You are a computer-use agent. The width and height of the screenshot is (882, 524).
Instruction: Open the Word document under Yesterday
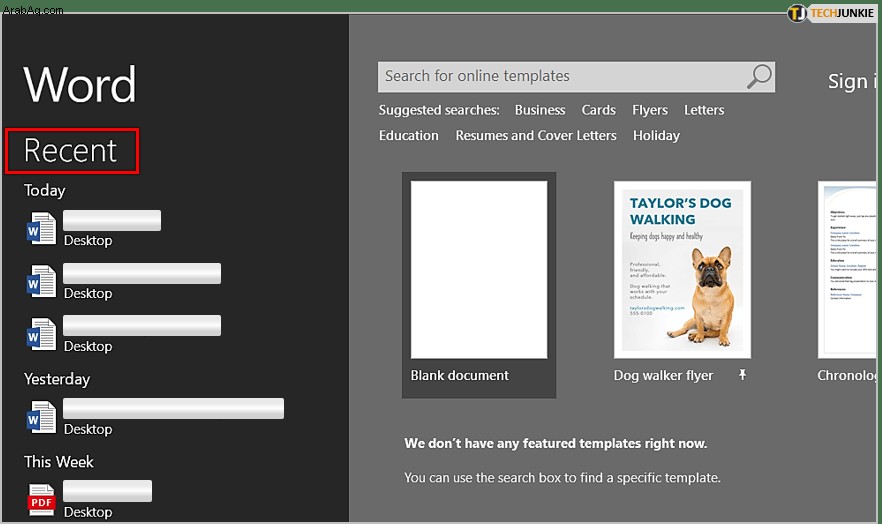coord(155,417)
